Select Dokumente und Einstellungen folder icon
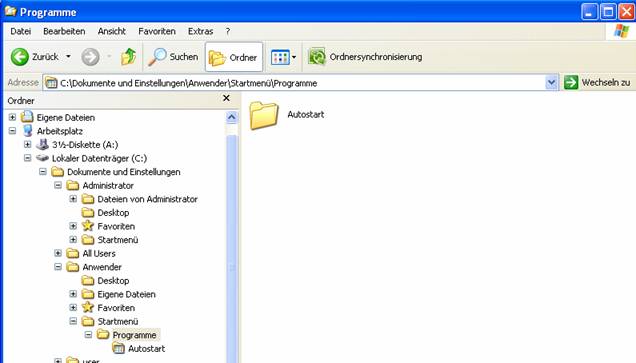The image size is (636, 363). (58, 172)
